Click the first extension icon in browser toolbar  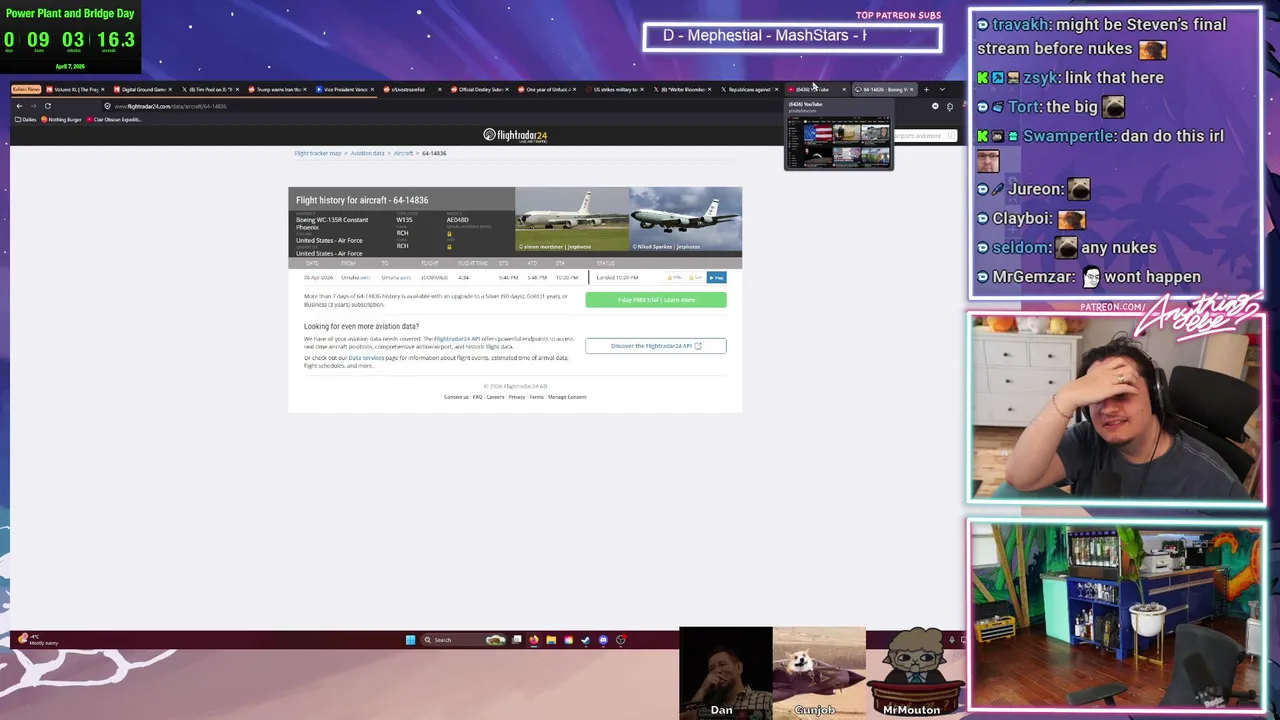(x=935, y=106)
